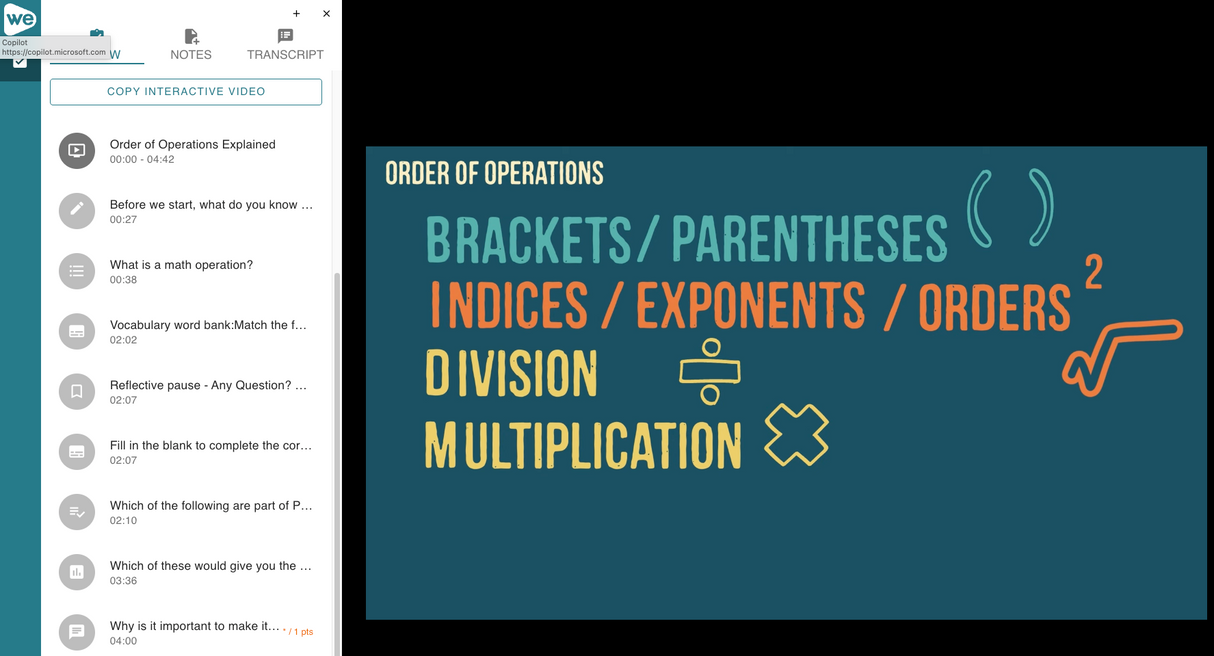1214x656 pixels.
Task: Click the list icon beside 'What is a math operation?'
Action: point(77,271)
